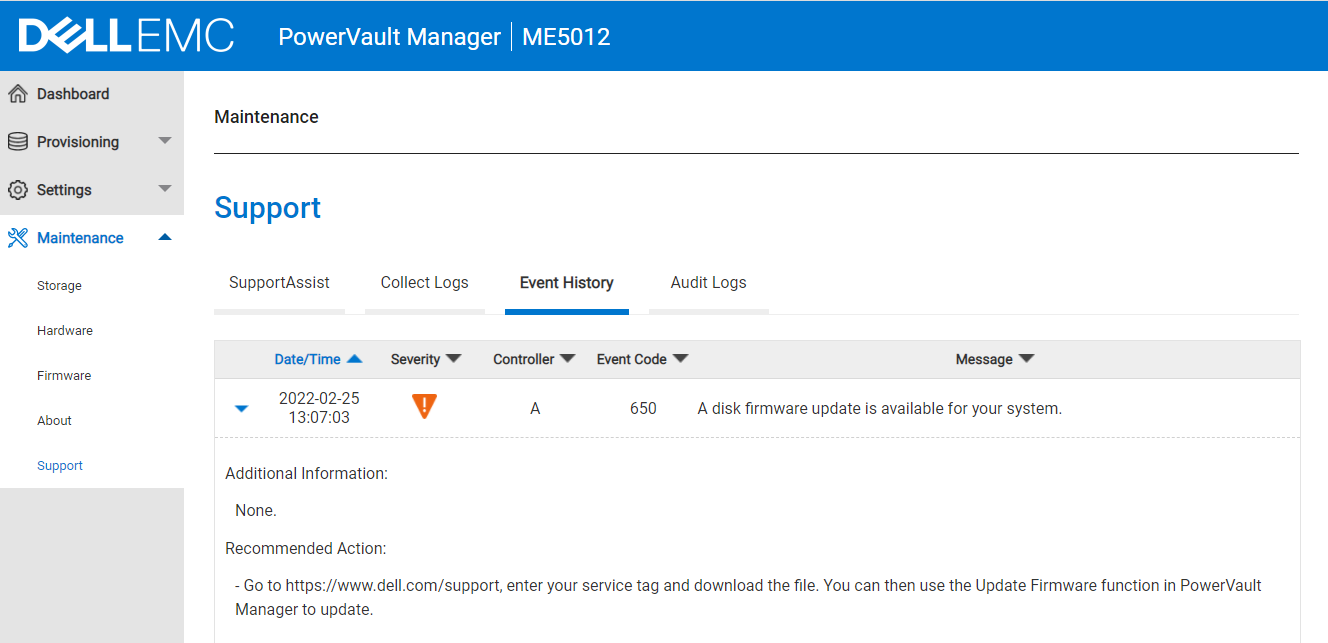
Task: Click the Maintenance sidebar label
Action: 80,238
